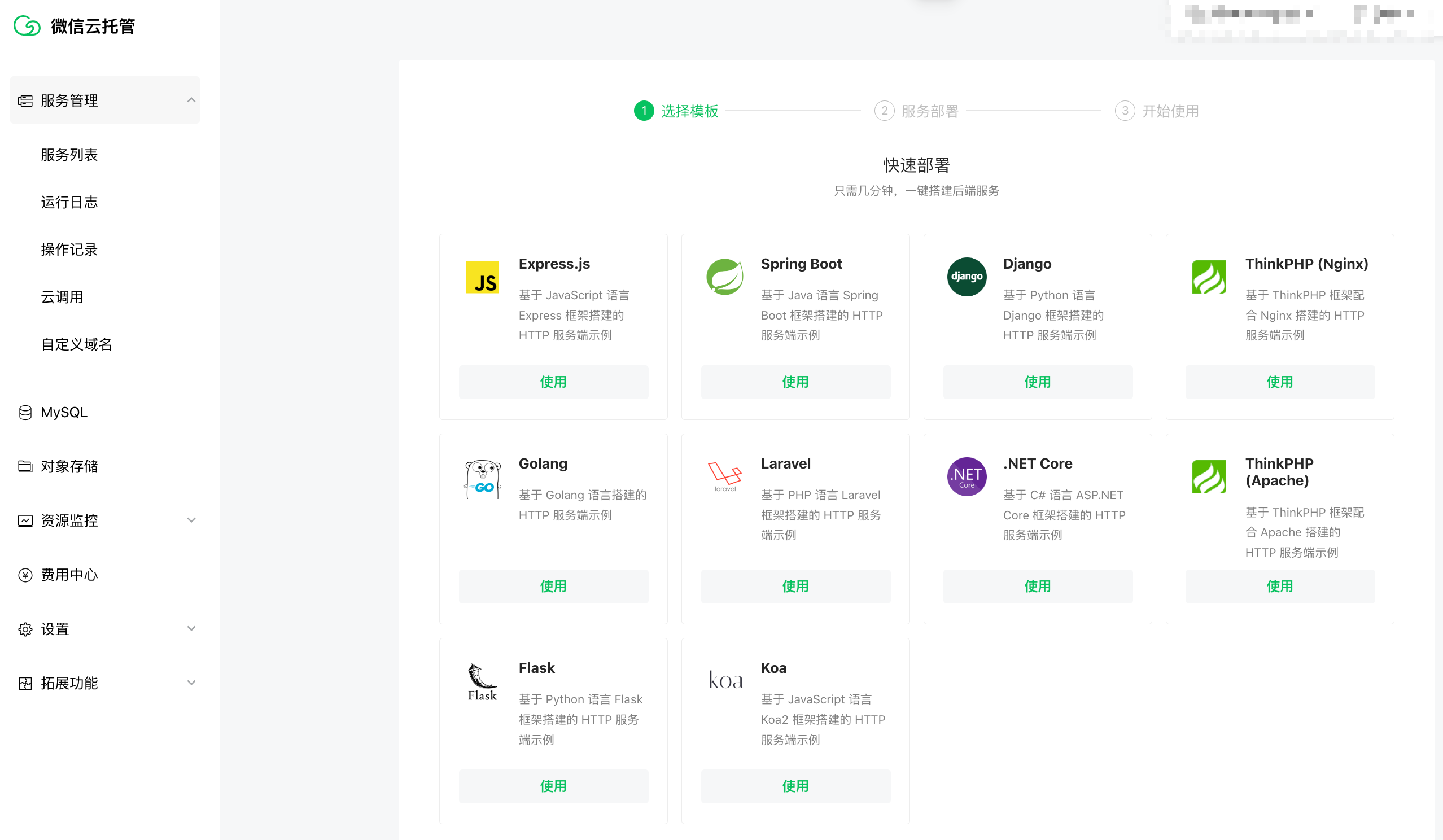1443x840 pixels.
Task: Click the Spring Boot leaf logo
Action: click(x=724, y=277)
